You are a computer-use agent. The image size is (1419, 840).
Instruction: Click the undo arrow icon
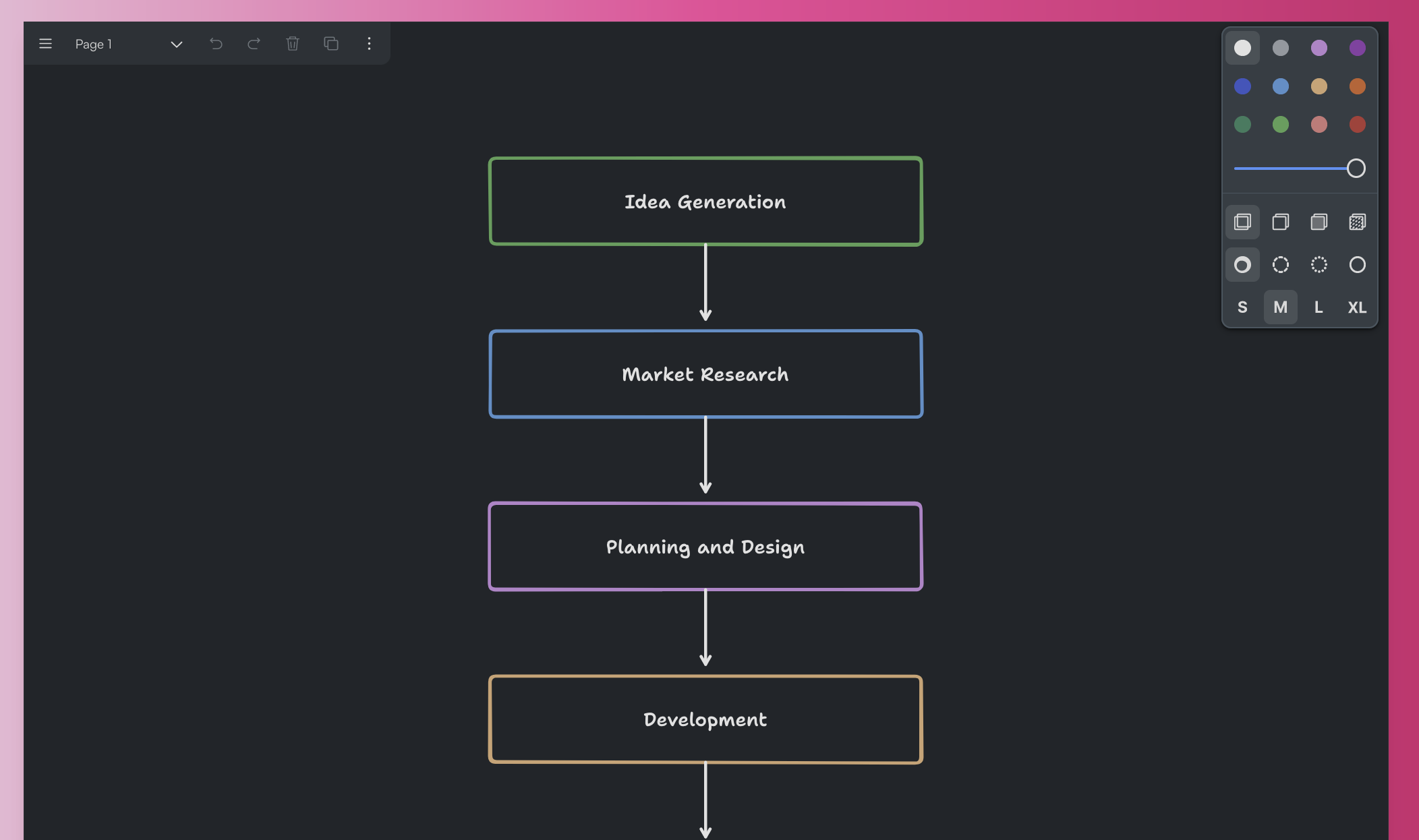point(216,44)
